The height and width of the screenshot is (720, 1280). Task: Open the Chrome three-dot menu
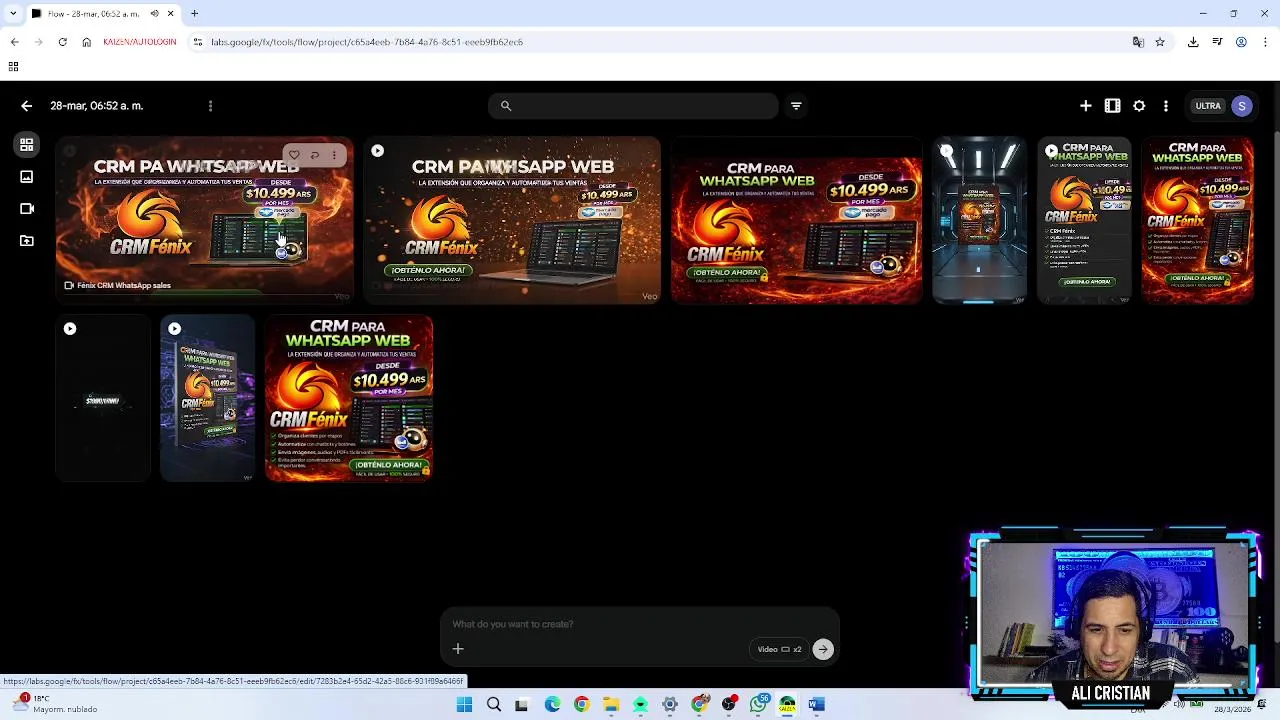pos(1266,42)
